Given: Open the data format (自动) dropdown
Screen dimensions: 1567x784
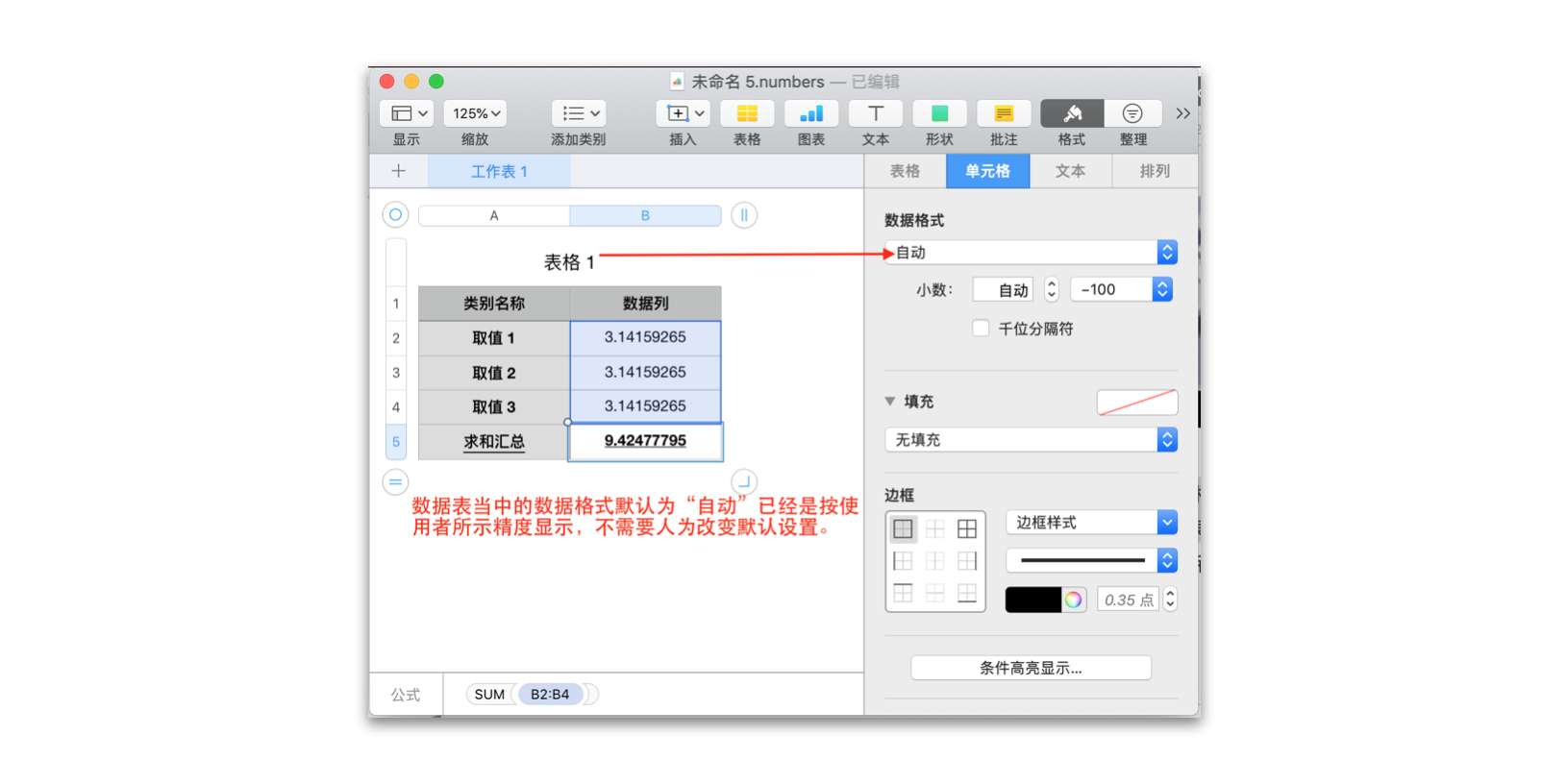Looking at the screenshot, I should coord(1030,253).
